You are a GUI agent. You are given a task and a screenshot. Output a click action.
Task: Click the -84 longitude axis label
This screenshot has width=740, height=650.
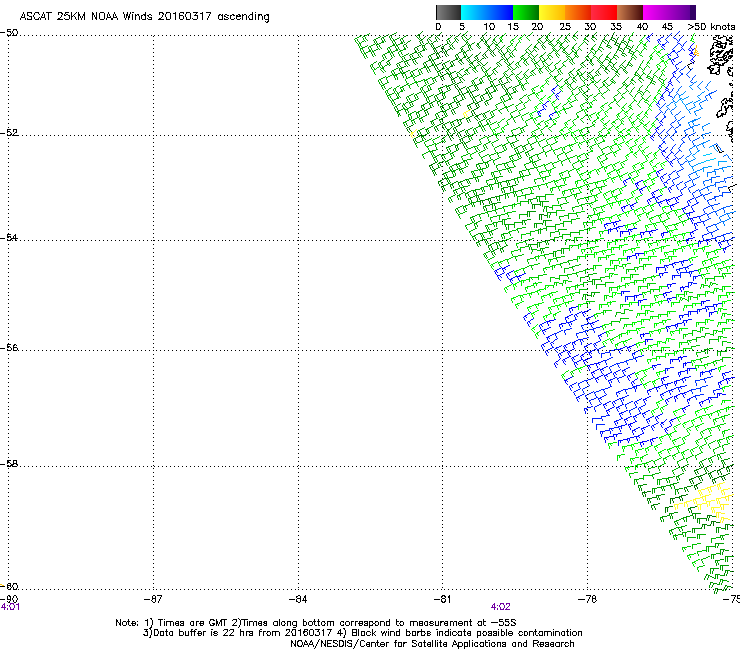pos(298,599)
